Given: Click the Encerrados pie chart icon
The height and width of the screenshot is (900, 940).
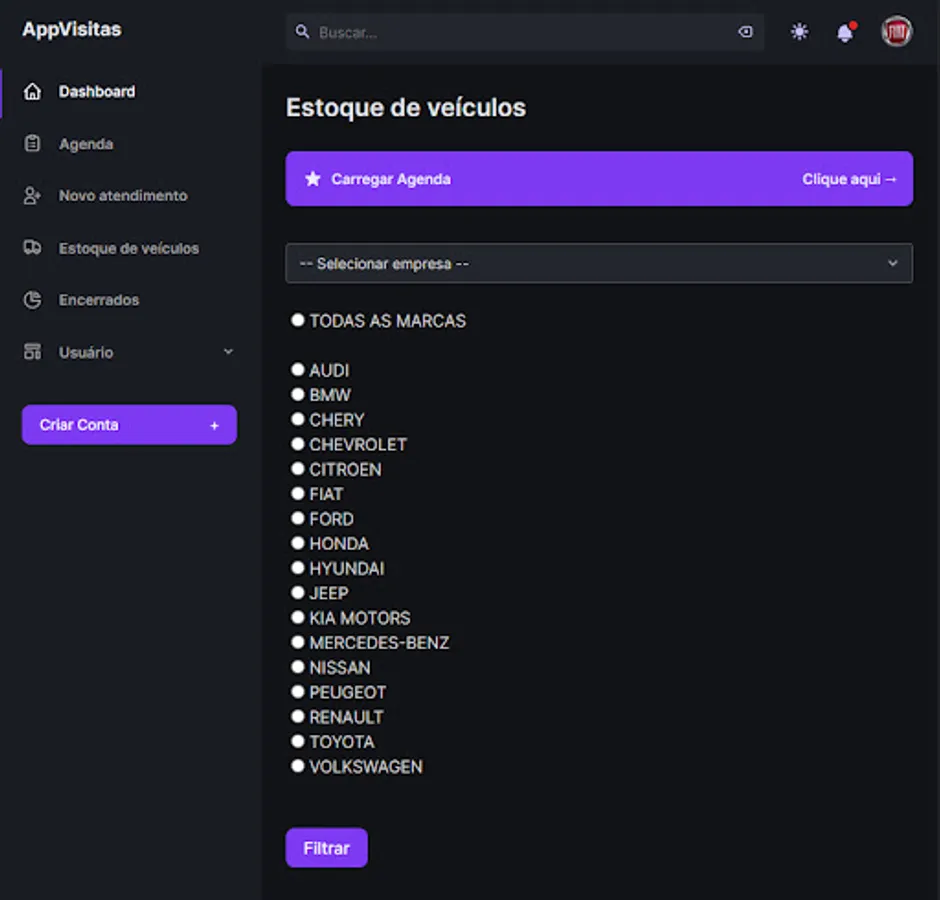Looking at the screenshot, I should pos(32,300).
